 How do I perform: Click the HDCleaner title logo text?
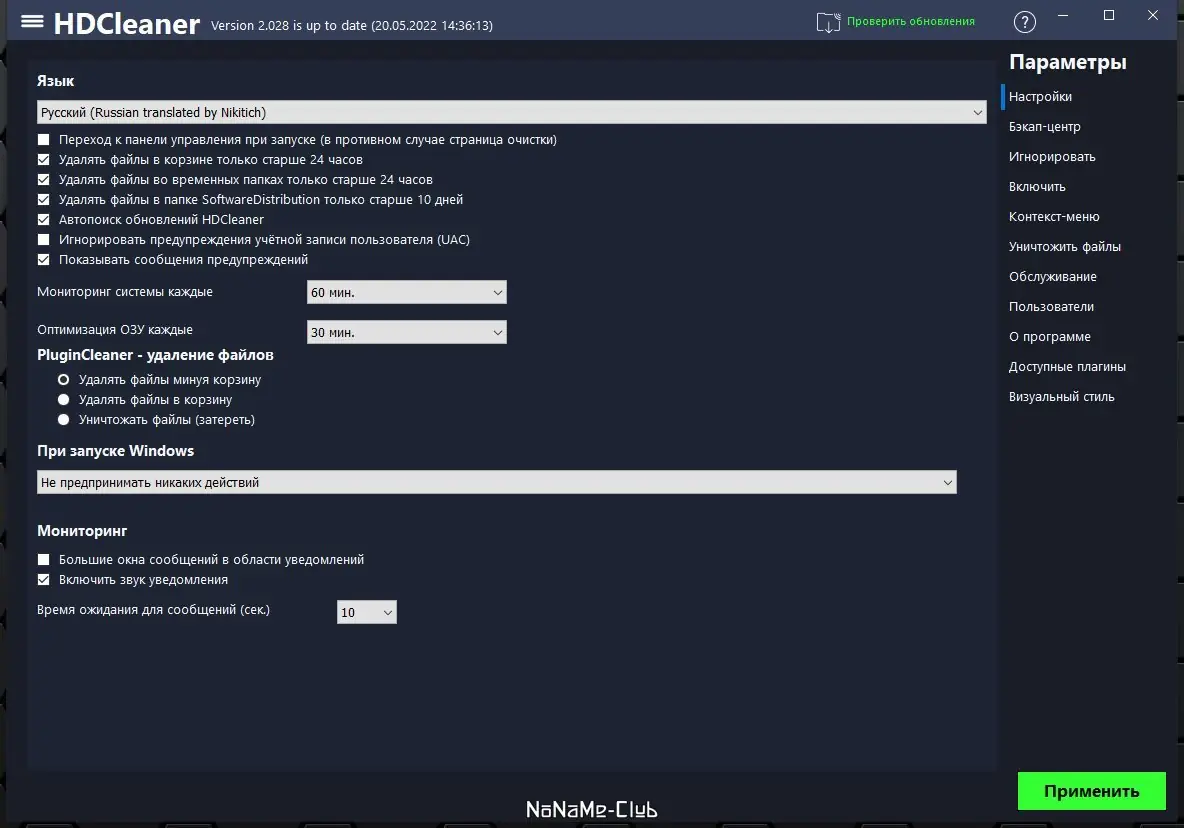click(x=126, y=24)
